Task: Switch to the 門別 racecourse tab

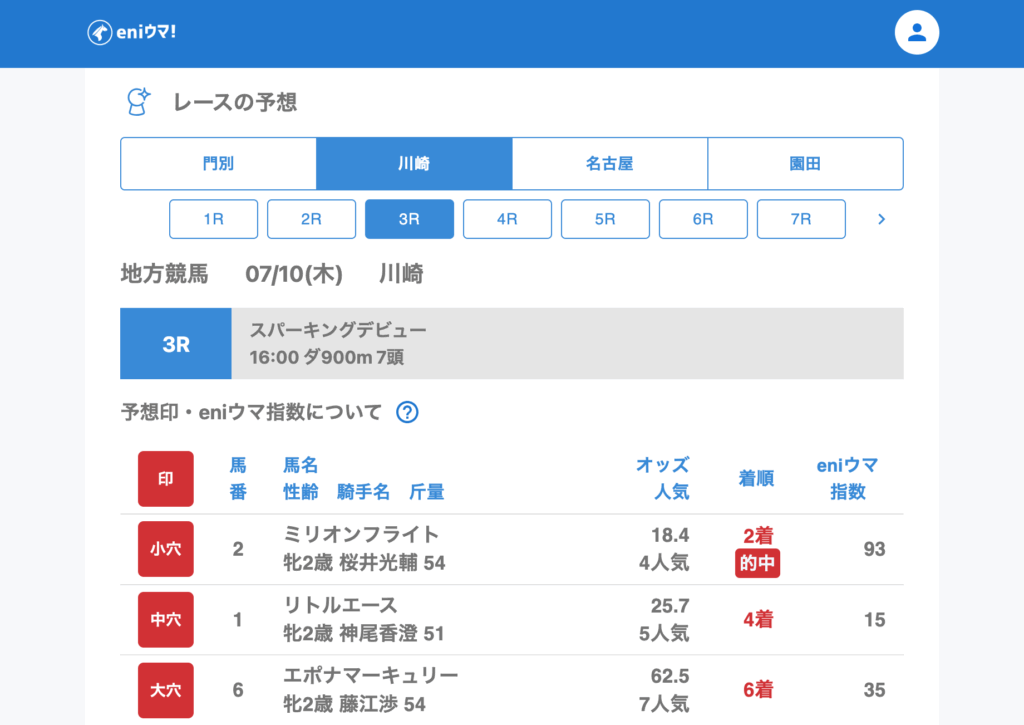Action: (x=218, y=164)
